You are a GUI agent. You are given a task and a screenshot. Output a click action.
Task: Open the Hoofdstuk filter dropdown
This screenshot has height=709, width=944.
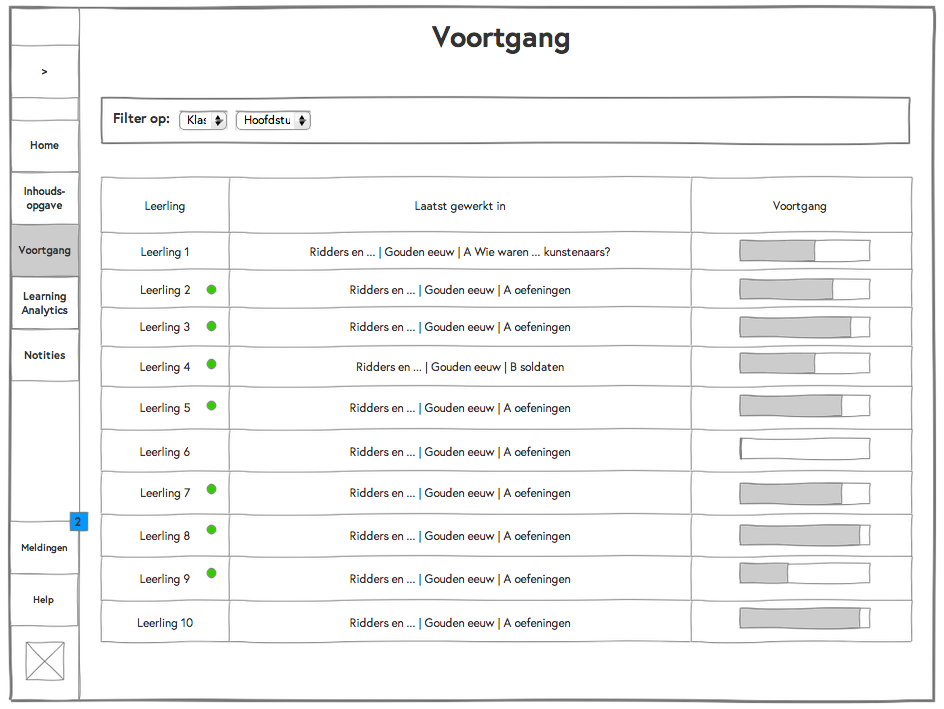coord(273,120)
